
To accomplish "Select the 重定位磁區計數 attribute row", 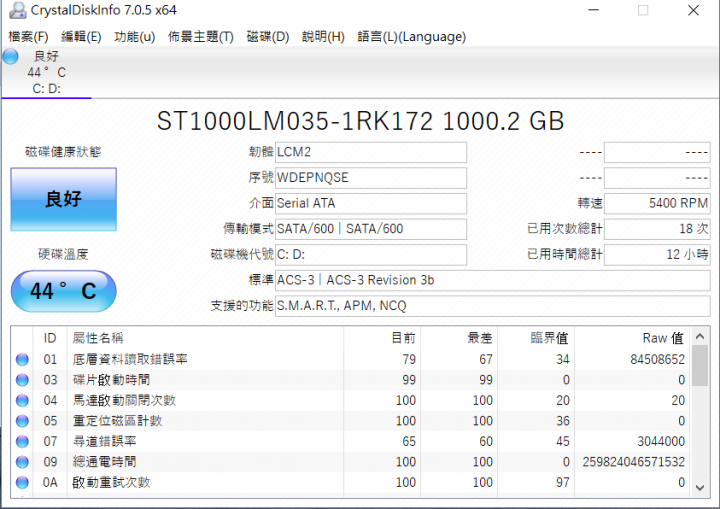I will coord(350,421).
